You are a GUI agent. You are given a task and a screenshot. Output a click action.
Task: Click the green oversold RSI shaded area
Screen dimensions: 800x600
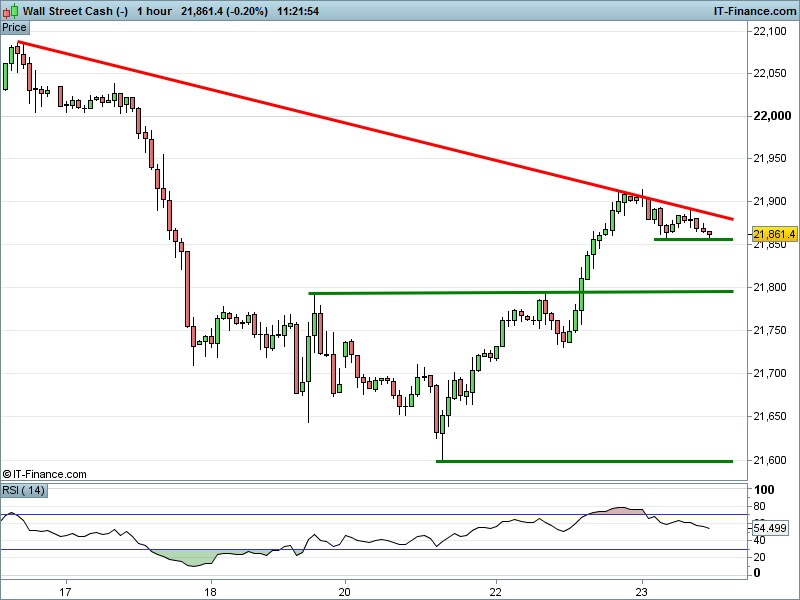coord(194,558)
